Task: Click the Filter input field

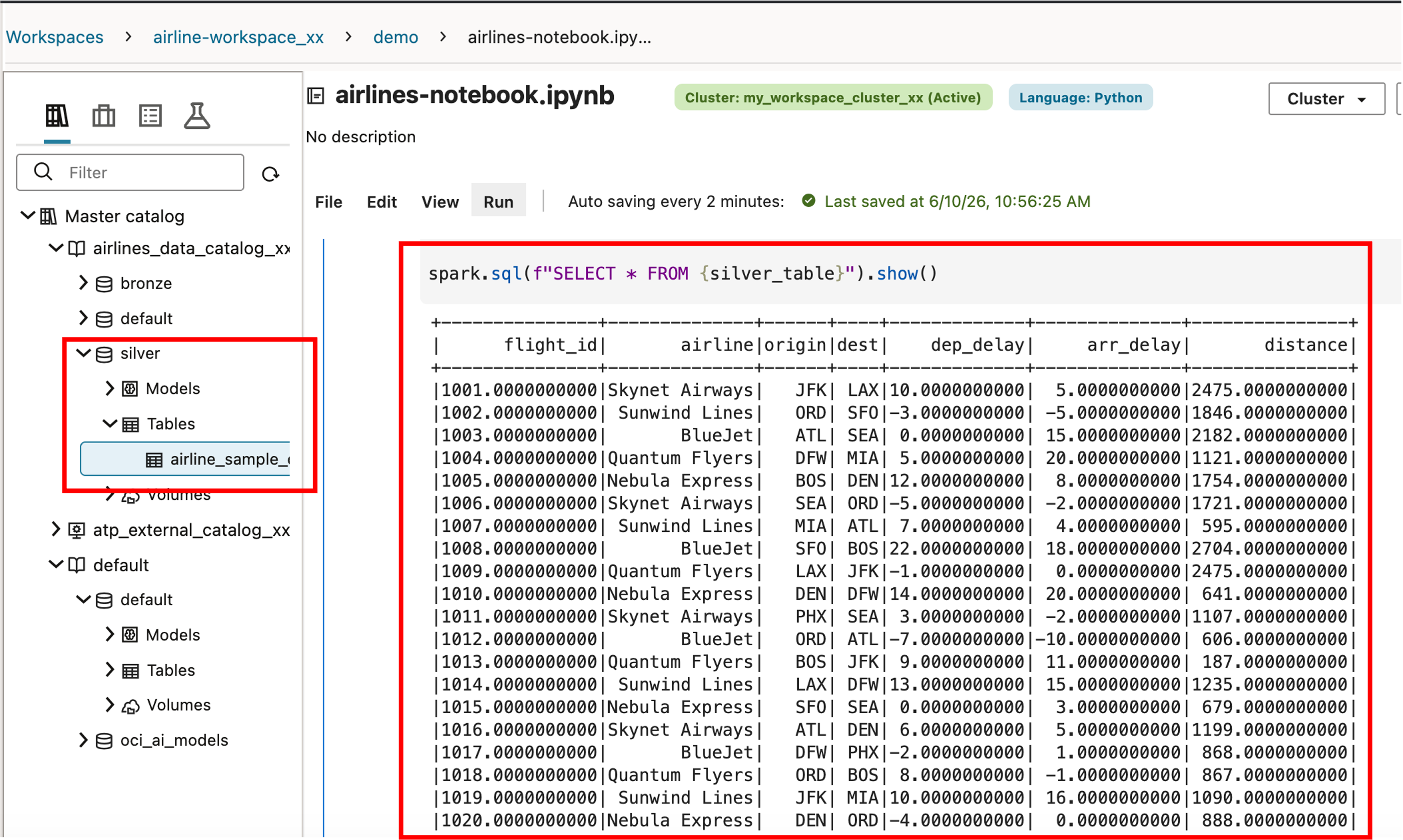Action: (130, 172)
